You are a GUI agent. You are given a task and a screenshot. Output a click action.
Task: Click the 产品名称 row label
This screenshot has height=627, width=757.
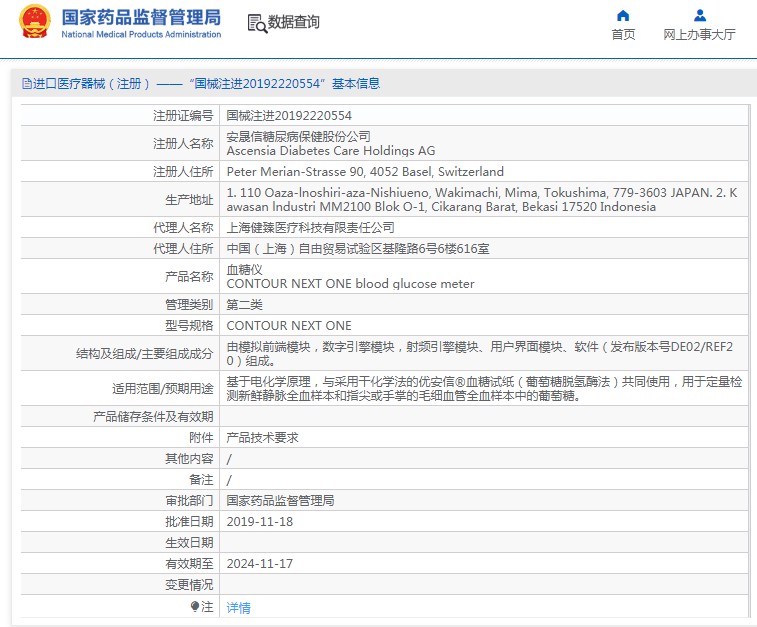(189, 277)
